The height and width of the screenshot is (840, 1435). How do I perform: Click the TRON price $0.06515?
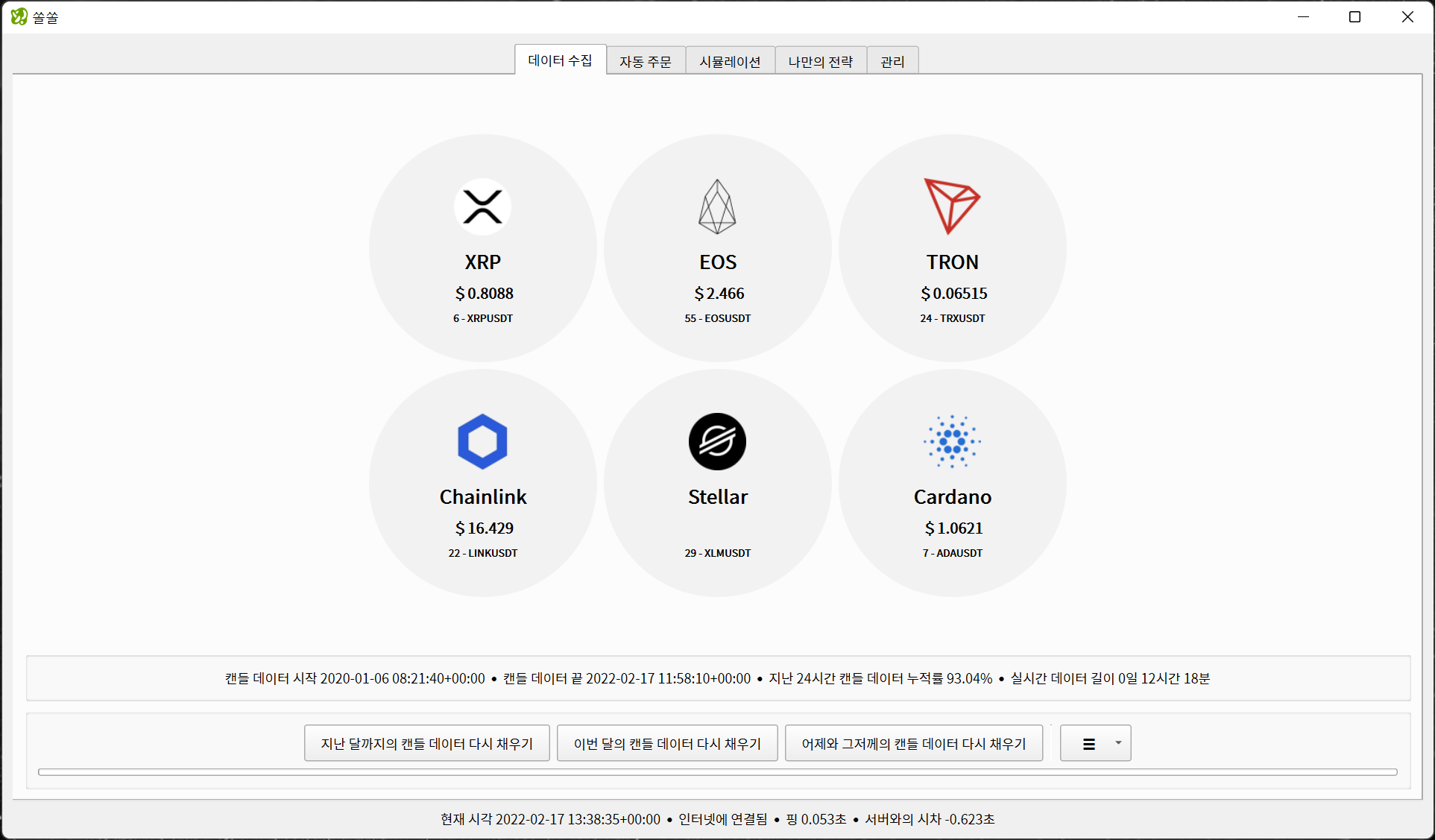pos(954,294)
